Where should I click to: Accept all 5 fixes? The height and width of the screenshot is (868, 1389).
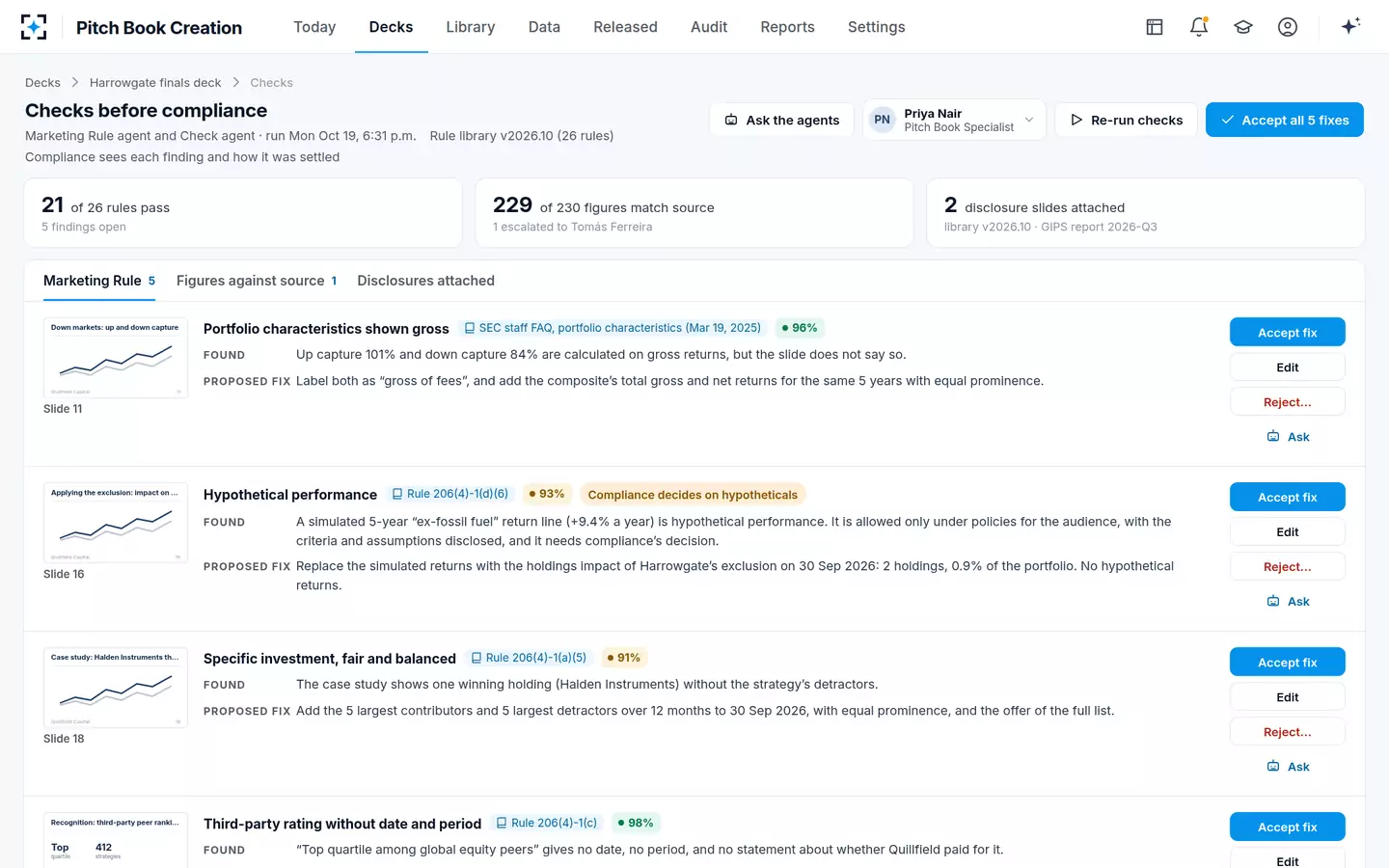[1285, 120]
